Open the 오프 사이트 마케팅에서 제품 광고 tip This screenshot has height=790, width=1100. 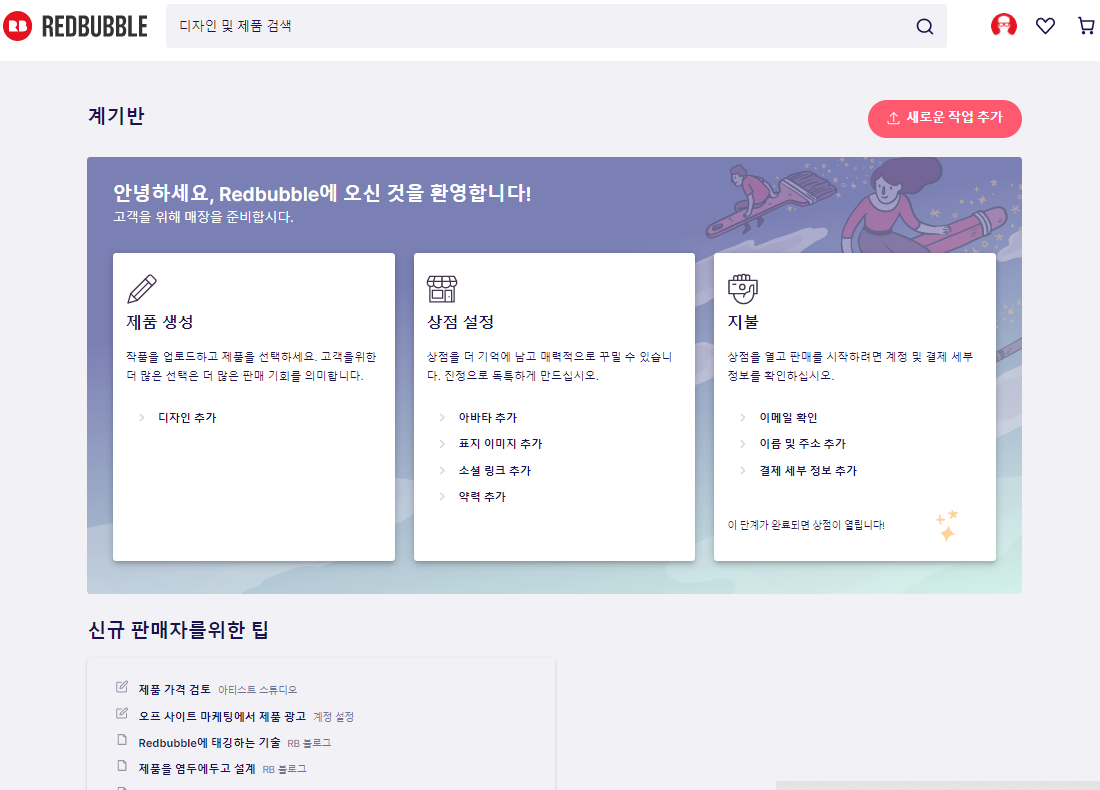pyautogui.click(x=222, y=716)
